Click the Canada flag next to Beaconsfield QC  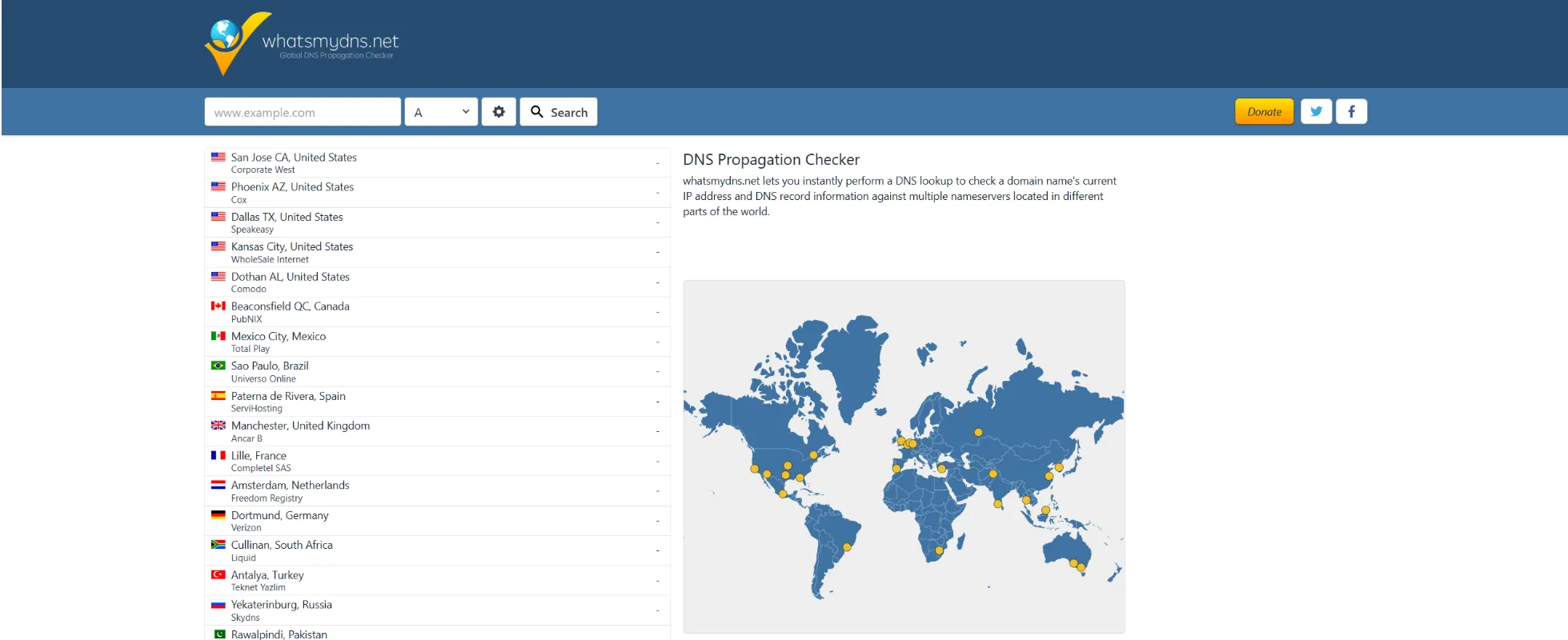click(218, 306)
